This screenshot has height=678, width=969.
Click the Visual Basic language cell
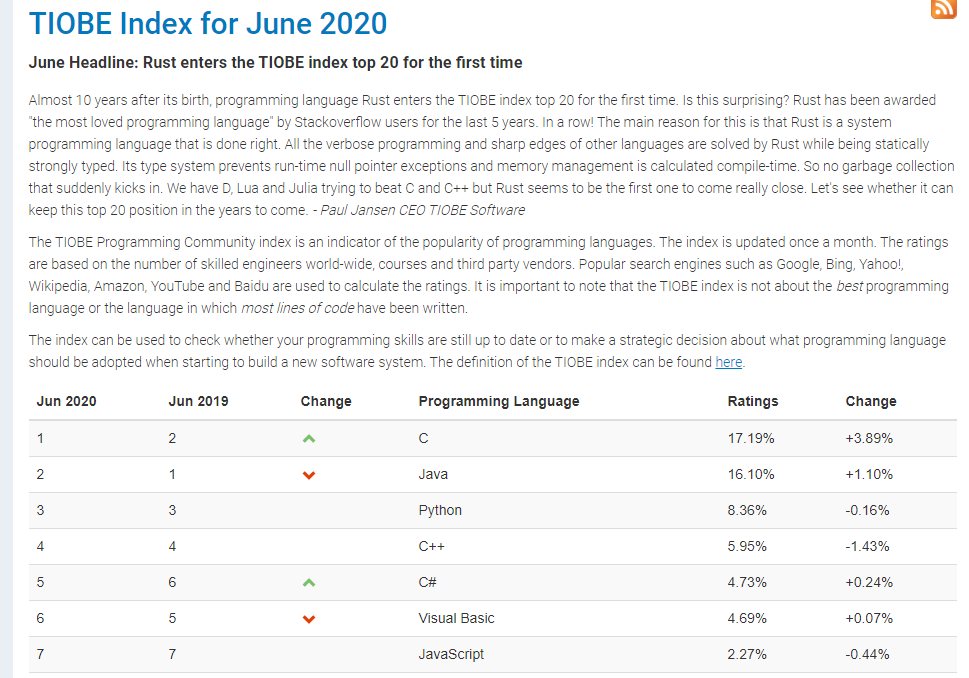point(456,618)
